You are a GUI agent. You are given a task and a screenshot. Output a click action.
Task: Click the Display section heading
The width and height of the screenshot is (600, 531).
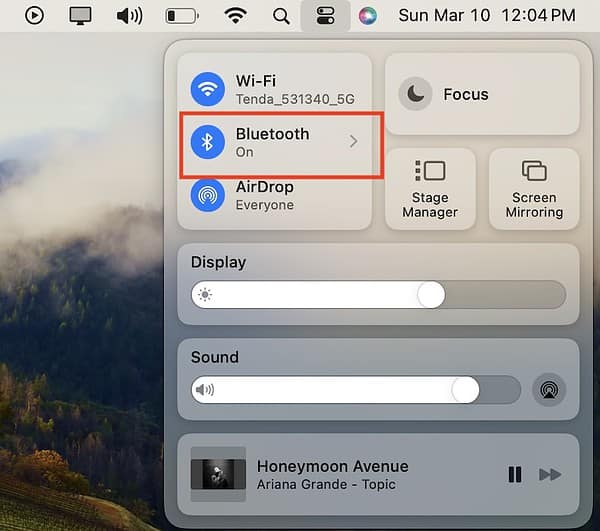(218, 262)
